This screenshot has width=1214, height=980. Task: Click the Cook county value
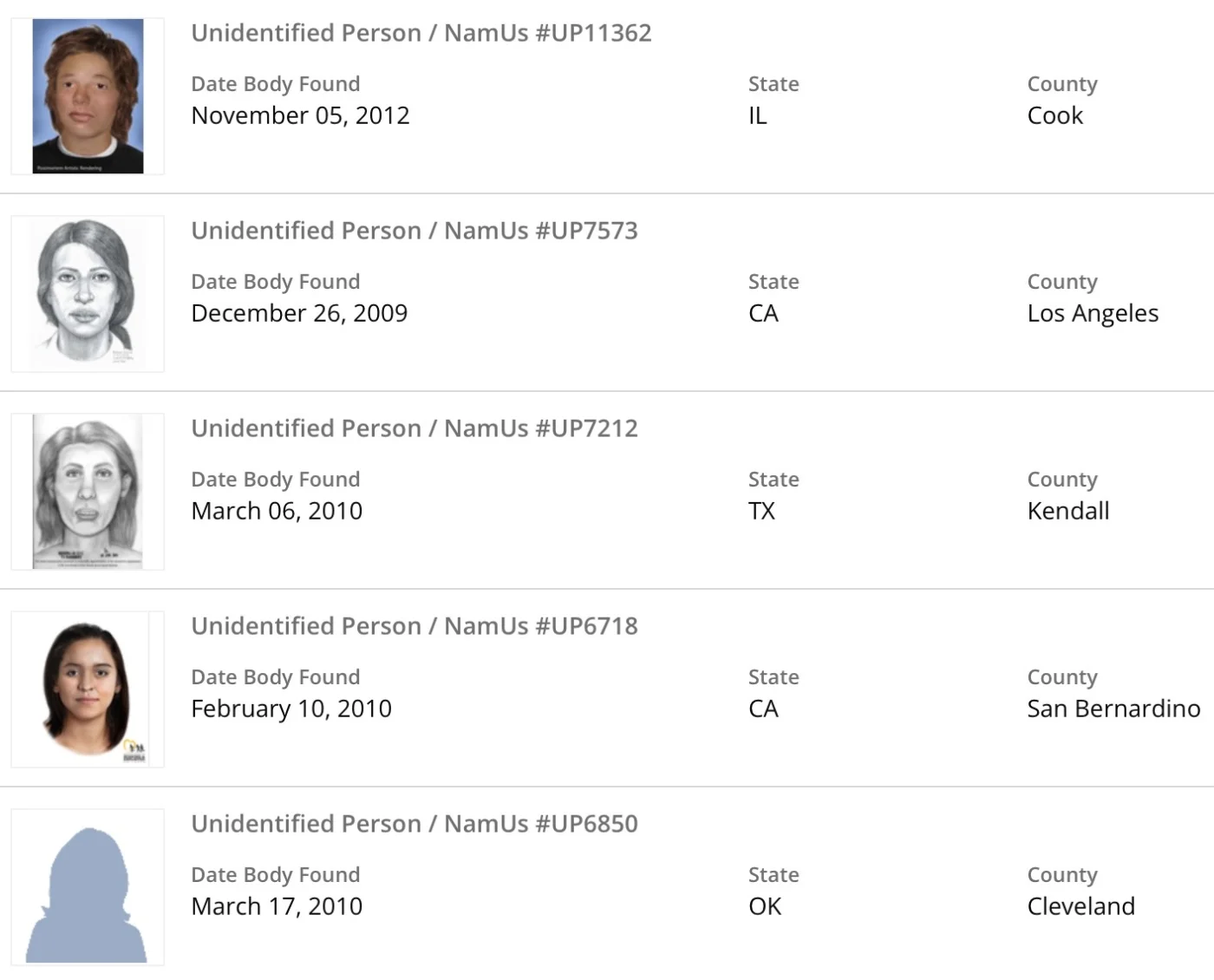click(x=1054, y=115)
